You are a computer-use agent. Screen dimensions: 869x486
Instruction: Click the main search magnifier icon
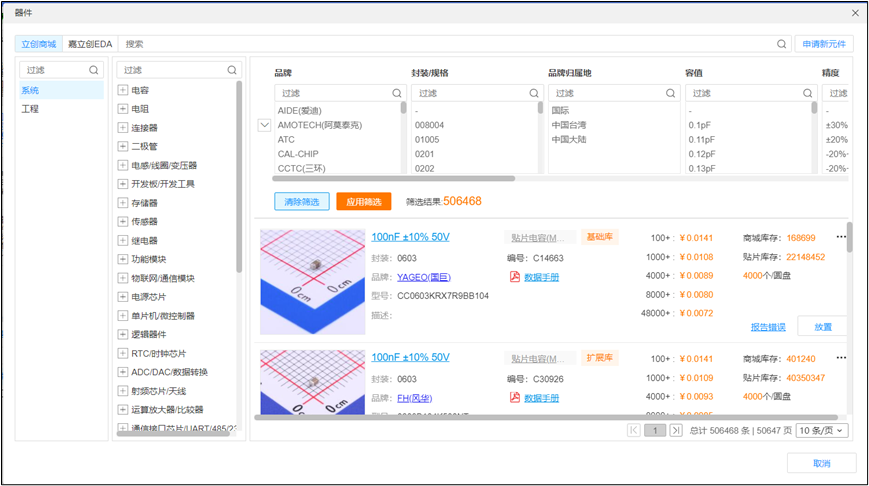click(x=781, y=44)
